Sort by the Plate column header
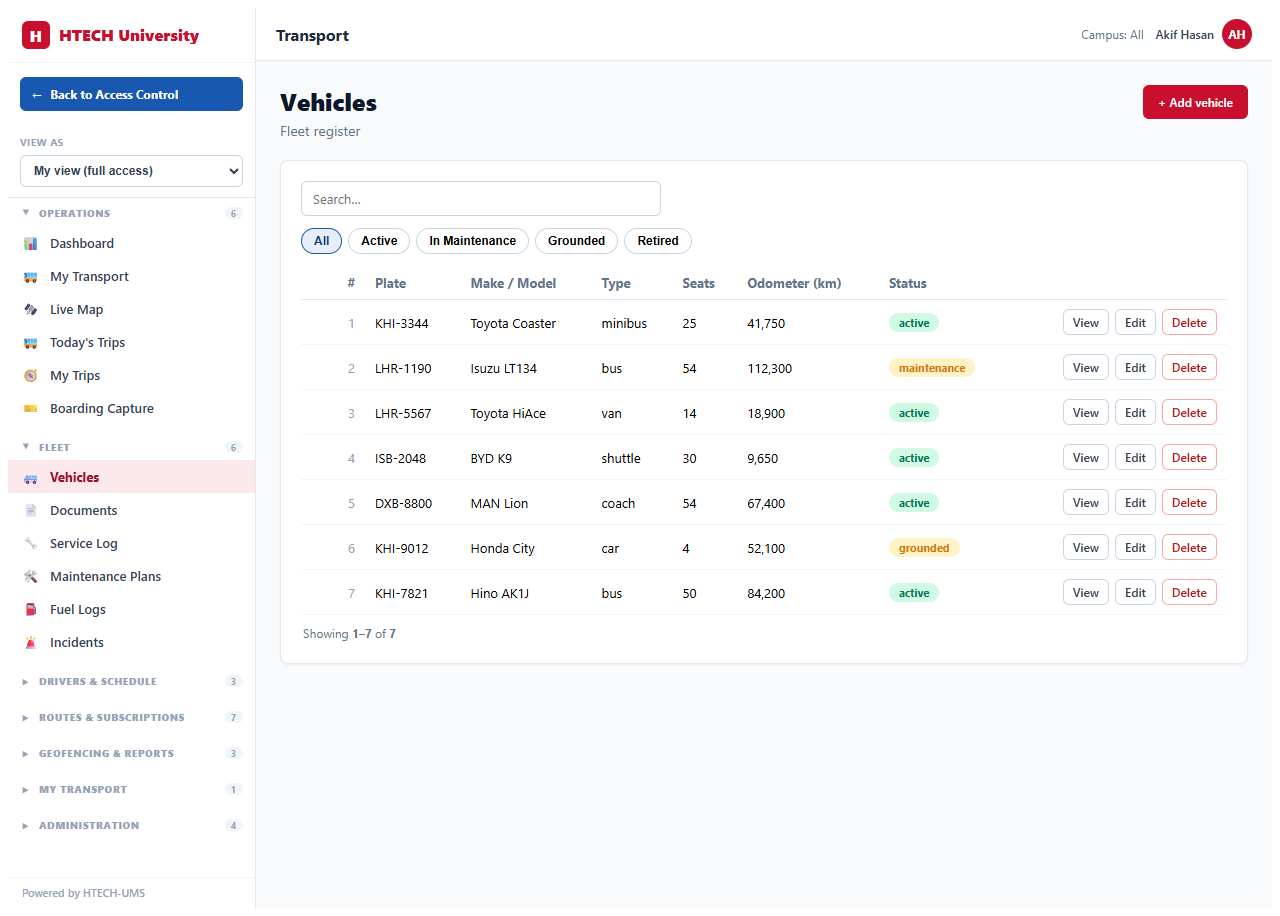The width and height of the screenshot is (1280, 916). [390, 283]
